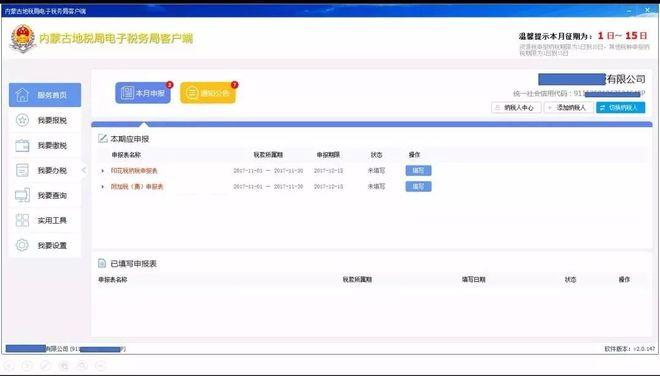Close the tax client window
The image size is (660, 376).
(x=647, y=11)
